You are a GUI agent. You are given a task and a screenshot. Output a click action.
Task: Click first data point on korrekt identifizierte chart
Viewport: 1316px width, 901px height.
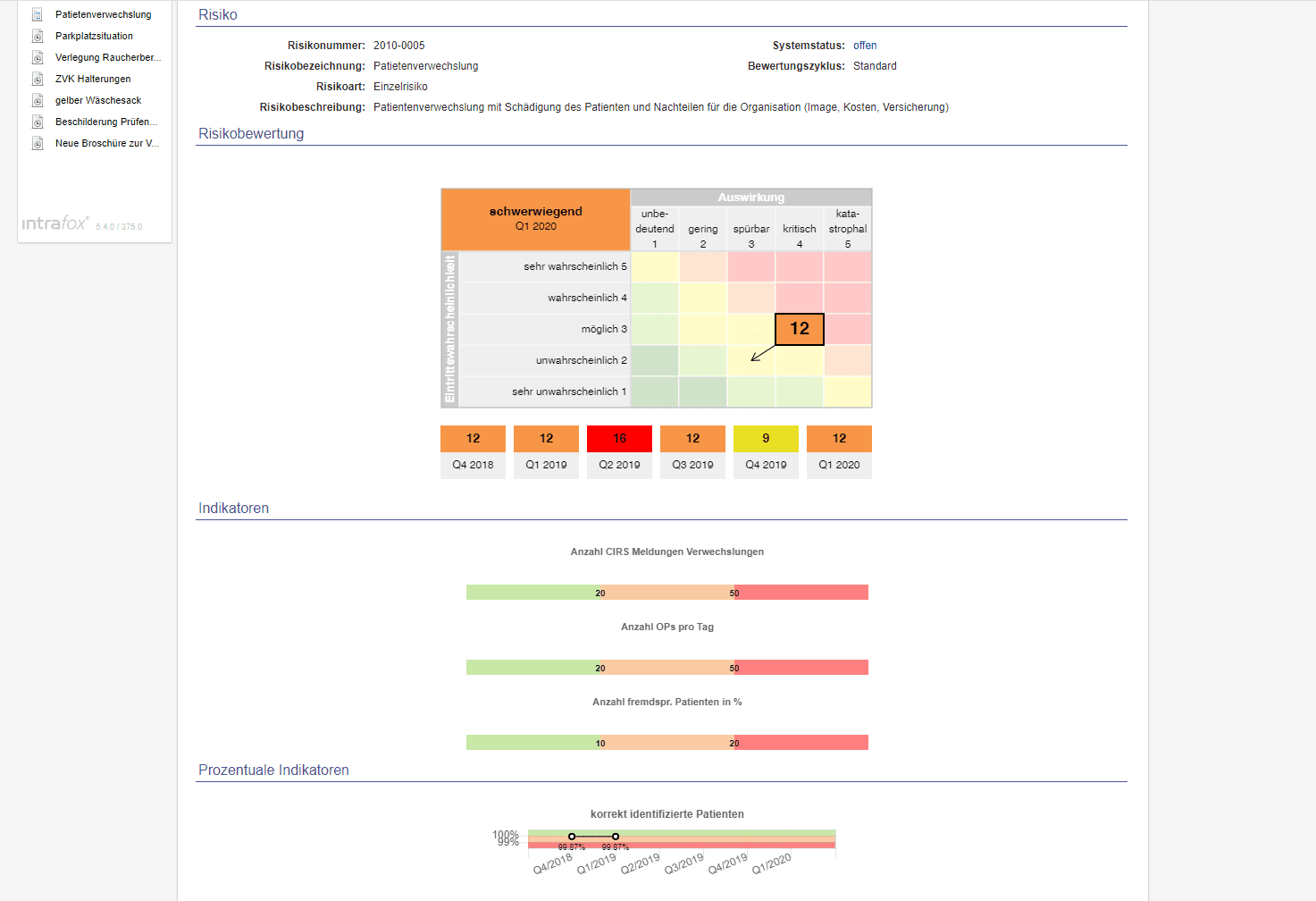click(x=572, y=837)
